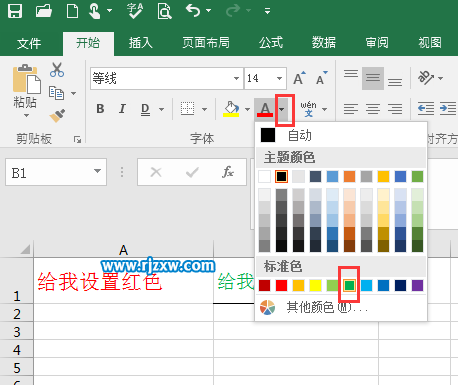The height and width of the screenshot is (385, 458).
Task: Decrease font size icon
Action: (322, 78)
